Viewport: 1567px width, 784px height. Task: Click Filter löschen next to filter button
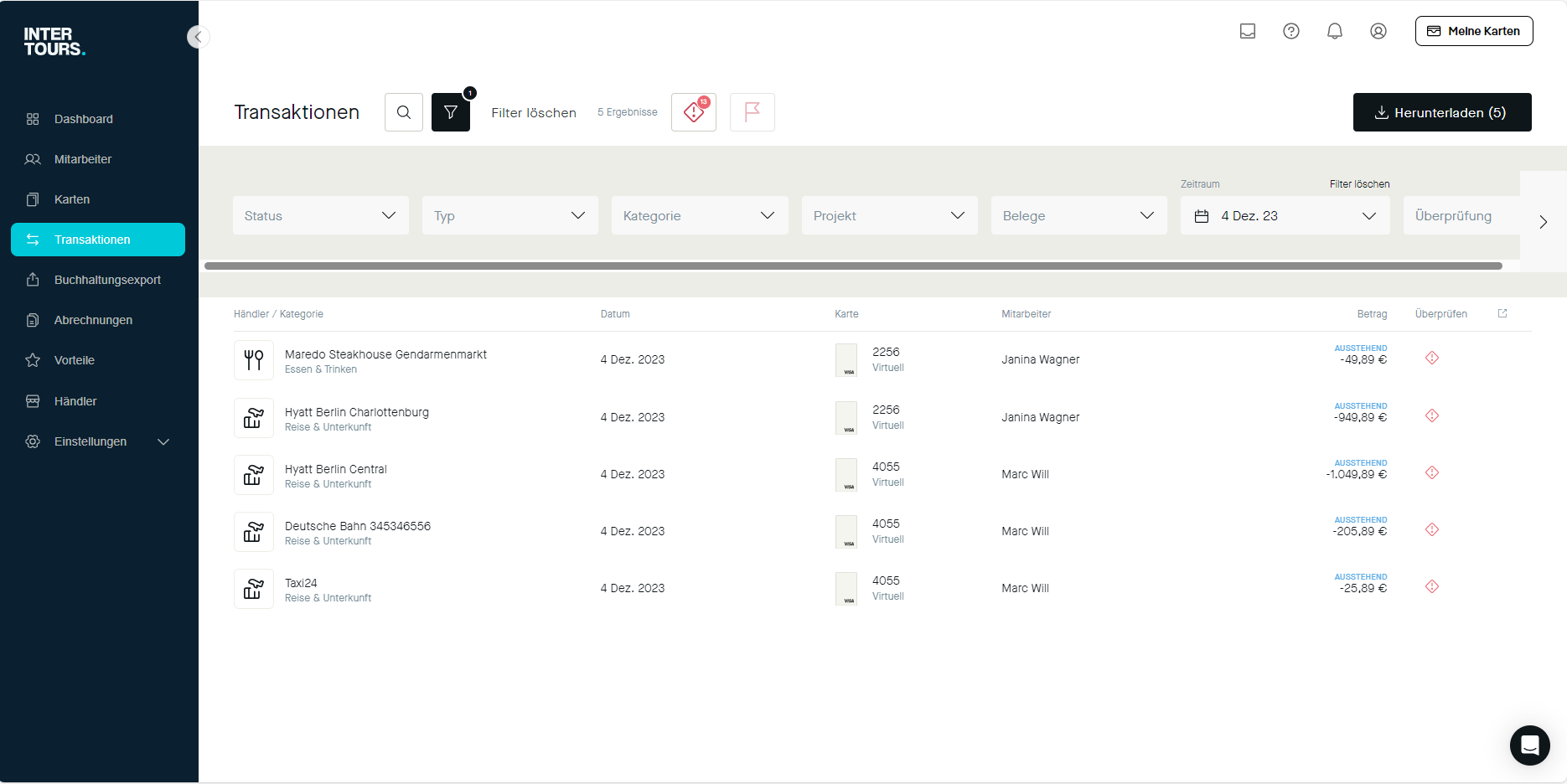point(534,112)
